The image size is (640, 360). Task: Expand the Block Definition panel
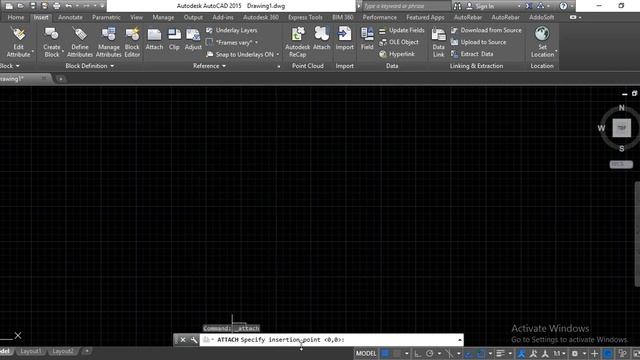click(x=89, y=66)
